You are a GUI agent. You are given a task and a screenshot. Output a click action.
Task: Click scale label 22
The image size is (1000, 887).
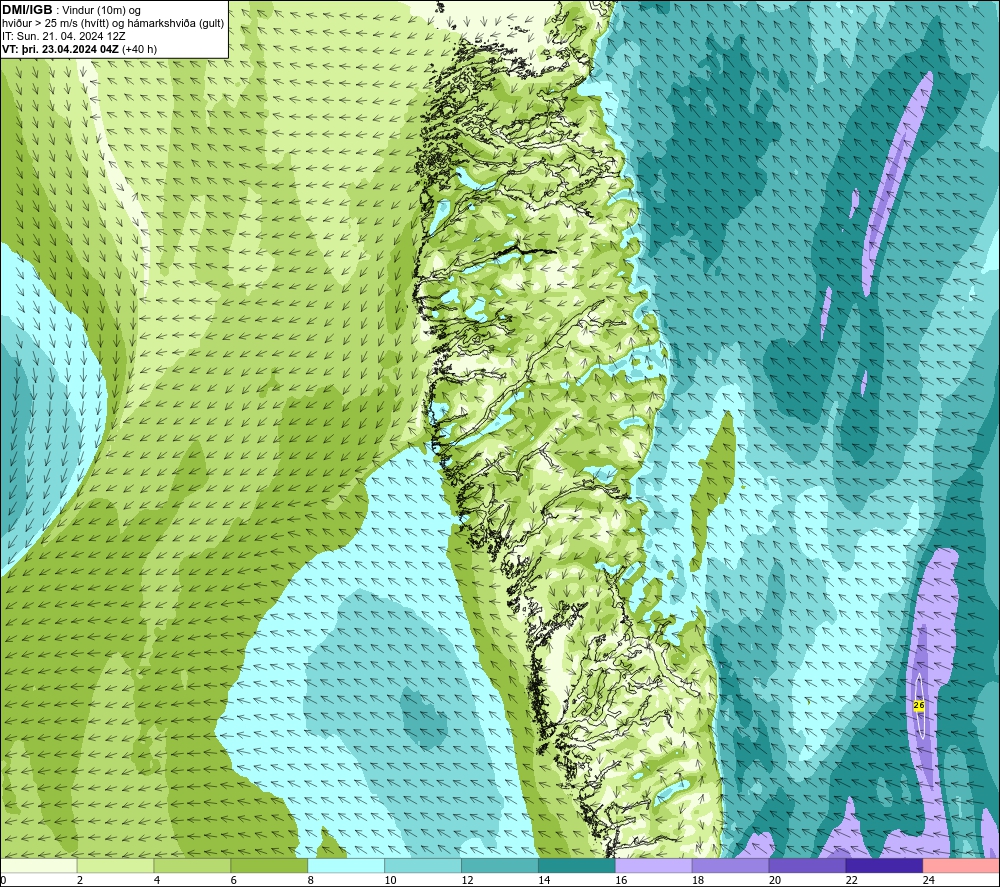[851, 880]
